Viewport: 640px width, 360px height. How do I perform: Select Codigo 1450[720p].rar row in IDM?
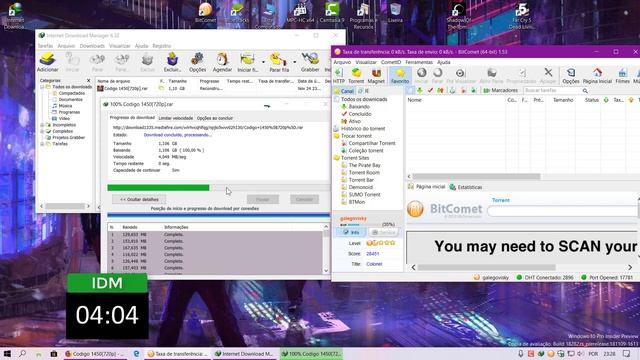[x=212, y=88]
